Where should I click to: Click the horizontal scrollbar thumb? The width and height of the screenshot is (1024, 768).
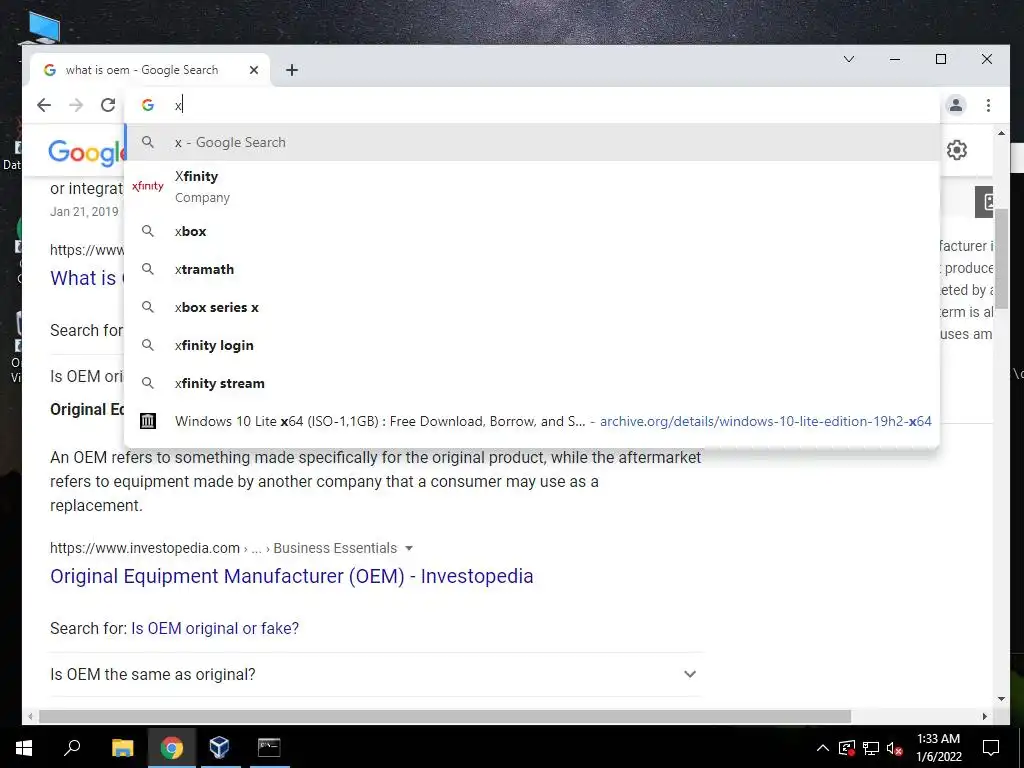(x=445, y=716)
